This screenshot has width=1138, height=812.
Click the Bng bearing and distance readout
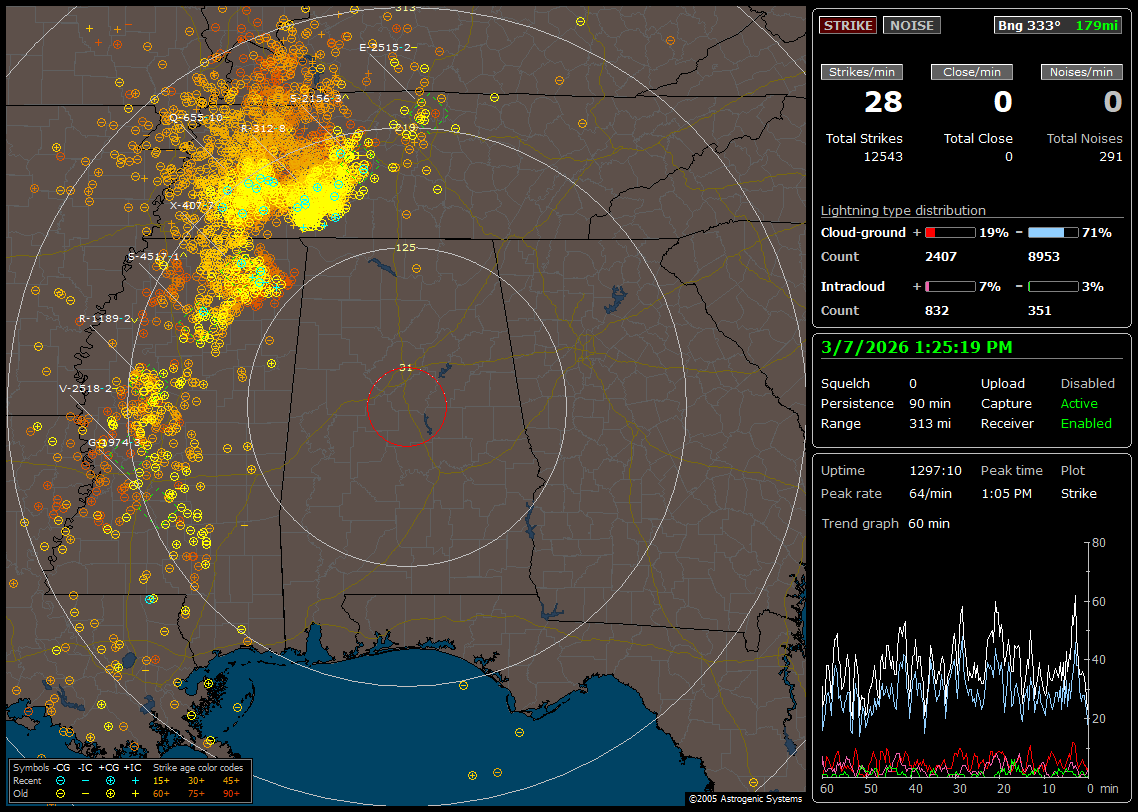1058,26
